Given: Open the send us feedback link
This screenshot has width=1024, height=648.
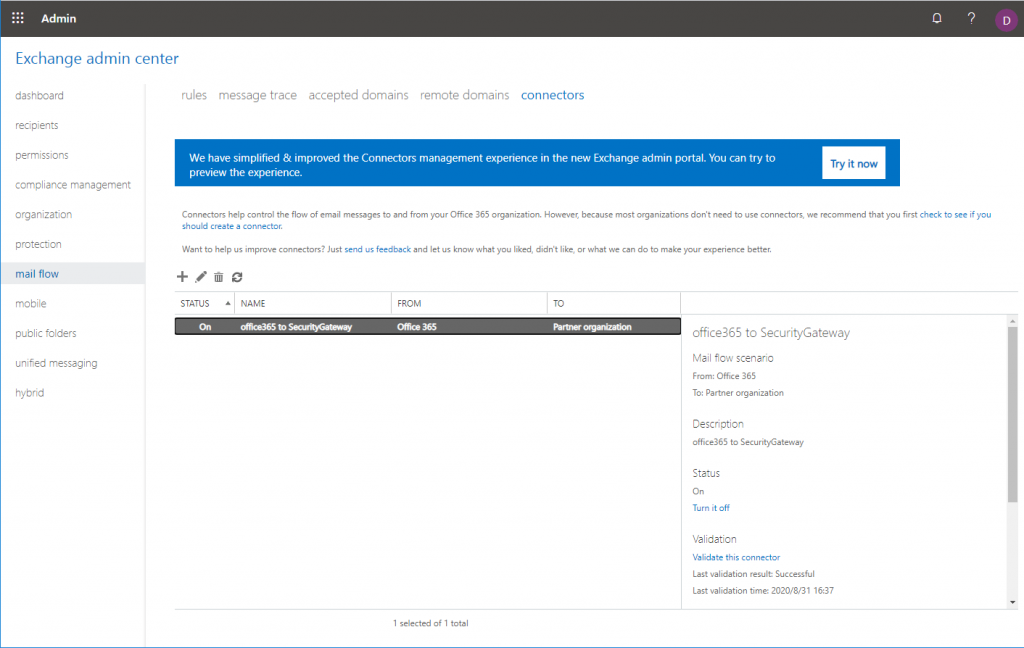Looking at the screenshot, I should click(x=377, y=249).
